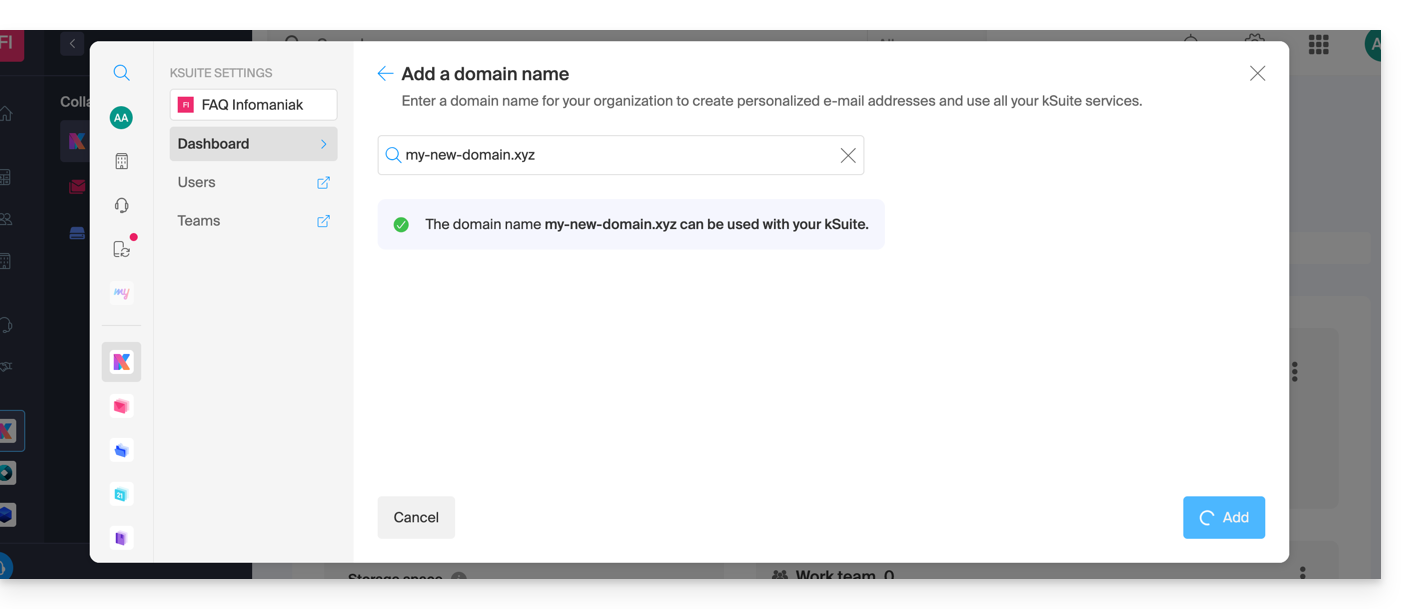The image size is (1411, 609).
Task: Click the support headset icon
Action: [x=121, y=206]
